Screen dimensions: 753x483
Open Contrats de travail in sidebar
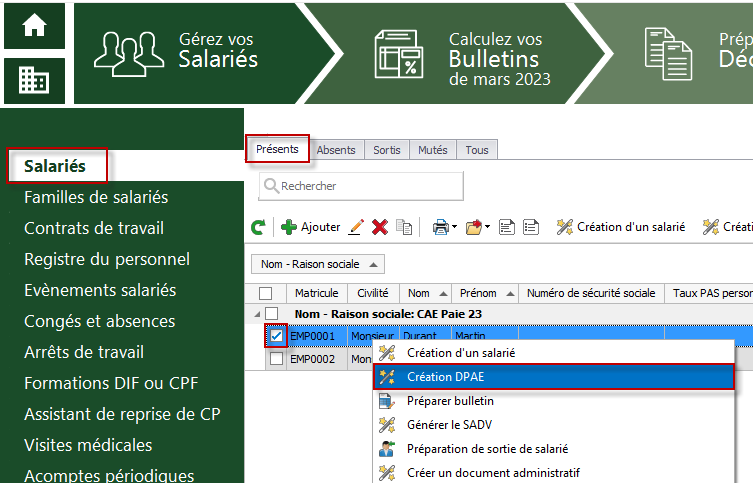pos(94,228)
